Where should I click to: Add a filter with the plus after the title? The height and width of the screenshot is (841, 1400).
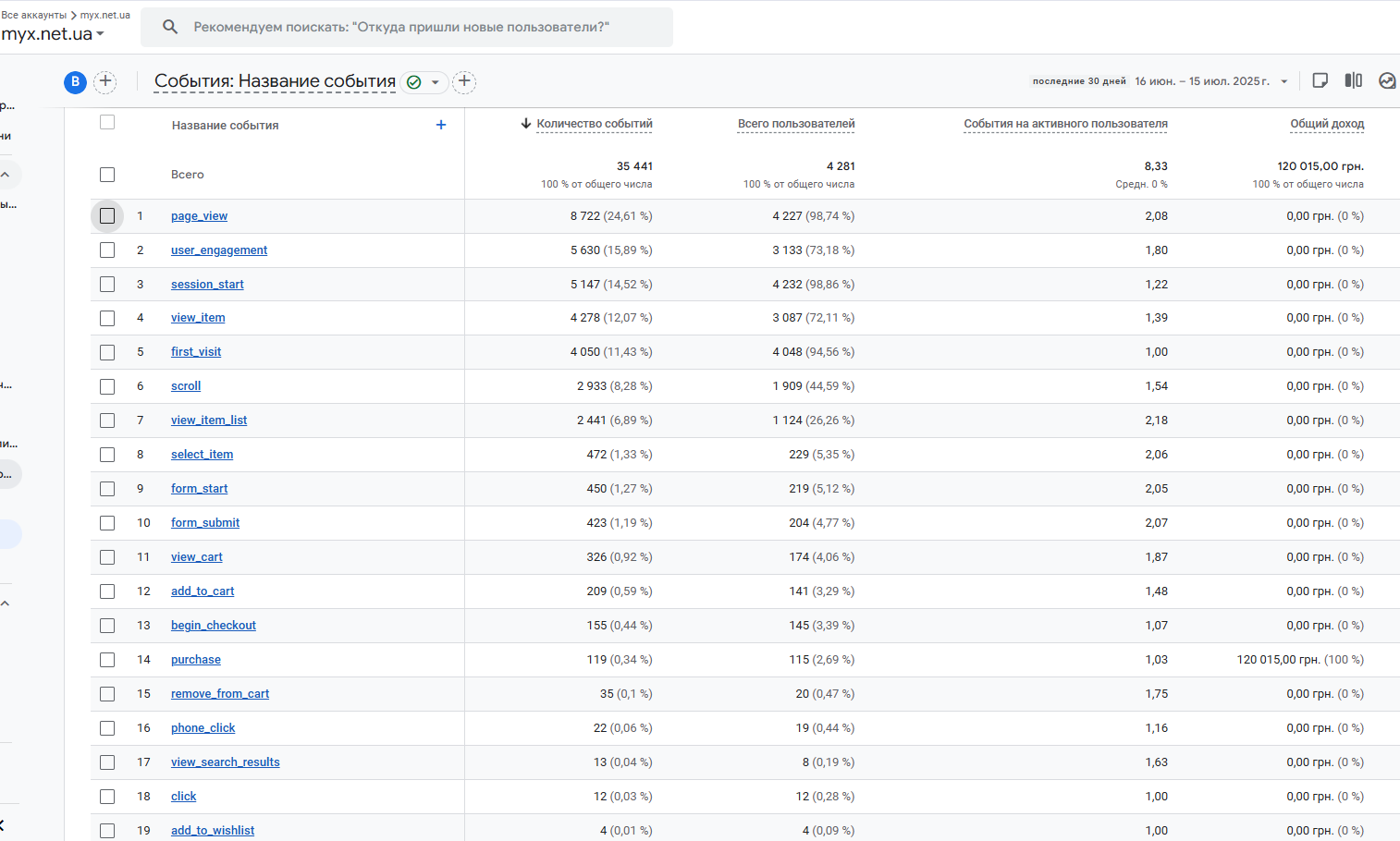point(464,81)
